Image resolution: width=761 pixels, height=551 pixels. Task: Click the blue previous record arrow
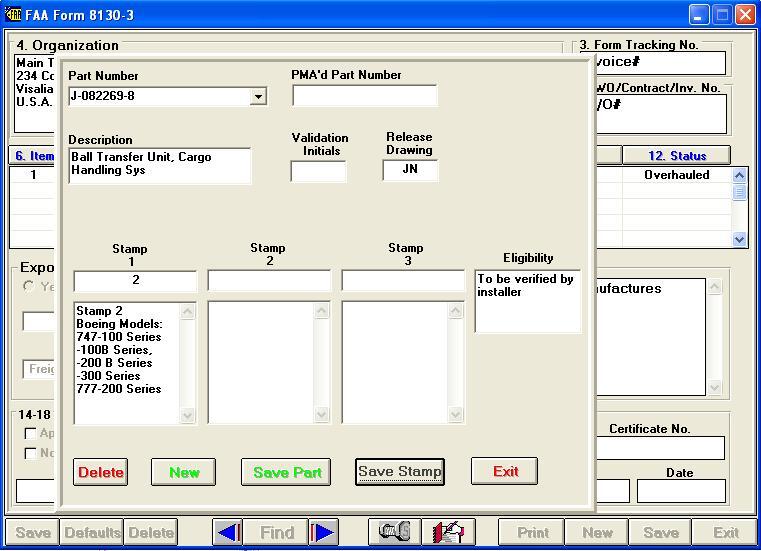pyautogui.click(x=229, y=533)
